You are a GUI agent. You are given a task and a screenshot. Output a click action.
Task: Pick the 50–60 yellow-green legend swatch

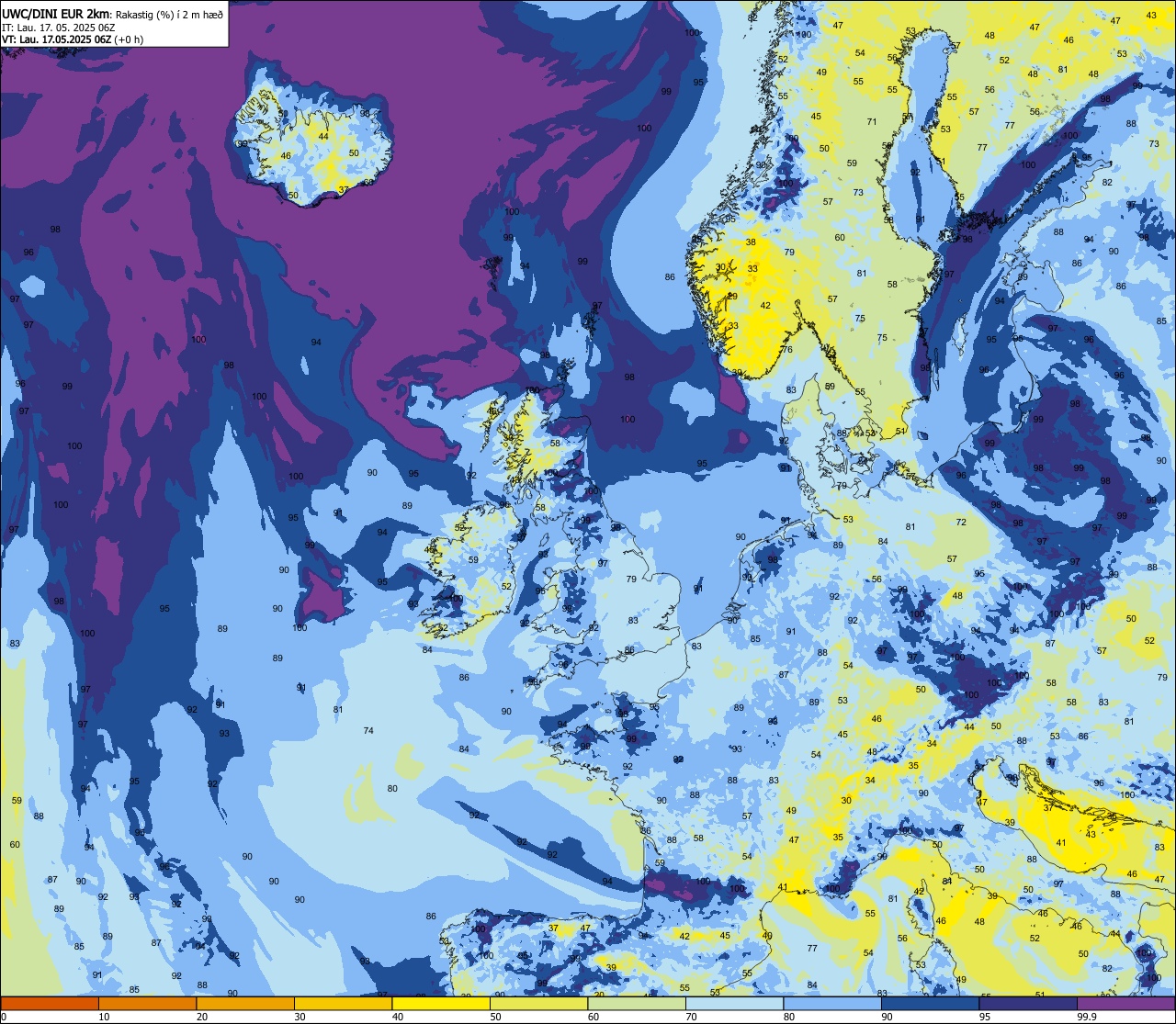[x=539, y=1004]
